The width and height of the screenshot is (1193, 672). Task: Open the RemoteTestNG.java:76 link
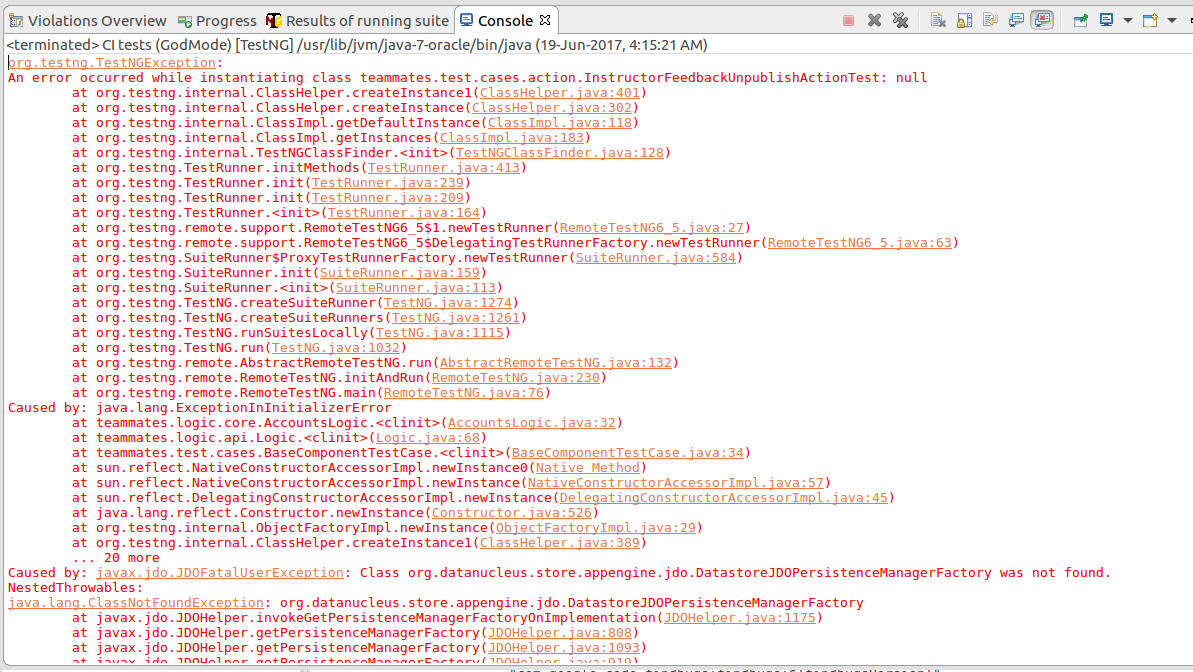[464, 392]
